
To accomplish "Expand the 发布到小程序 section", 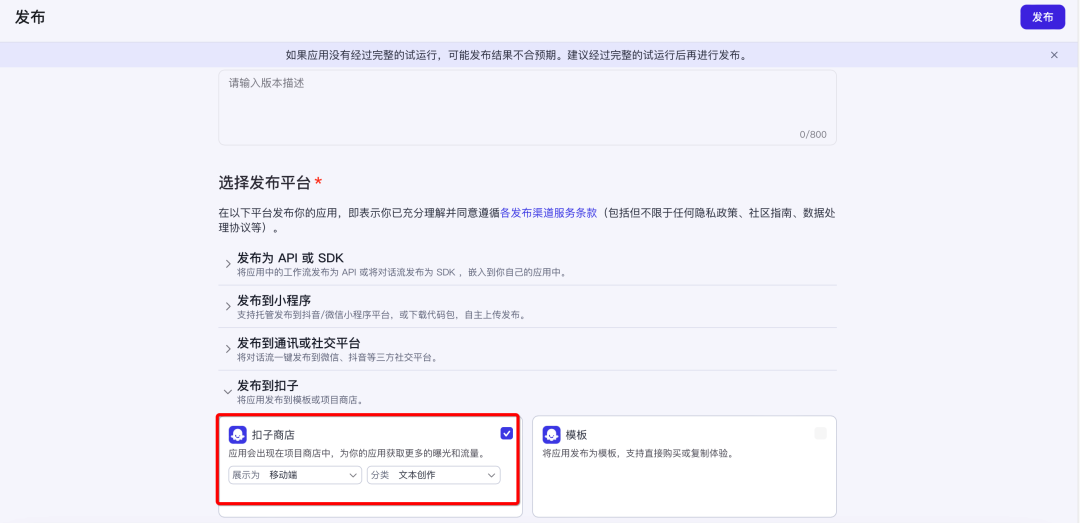I will tap(227, 307).
